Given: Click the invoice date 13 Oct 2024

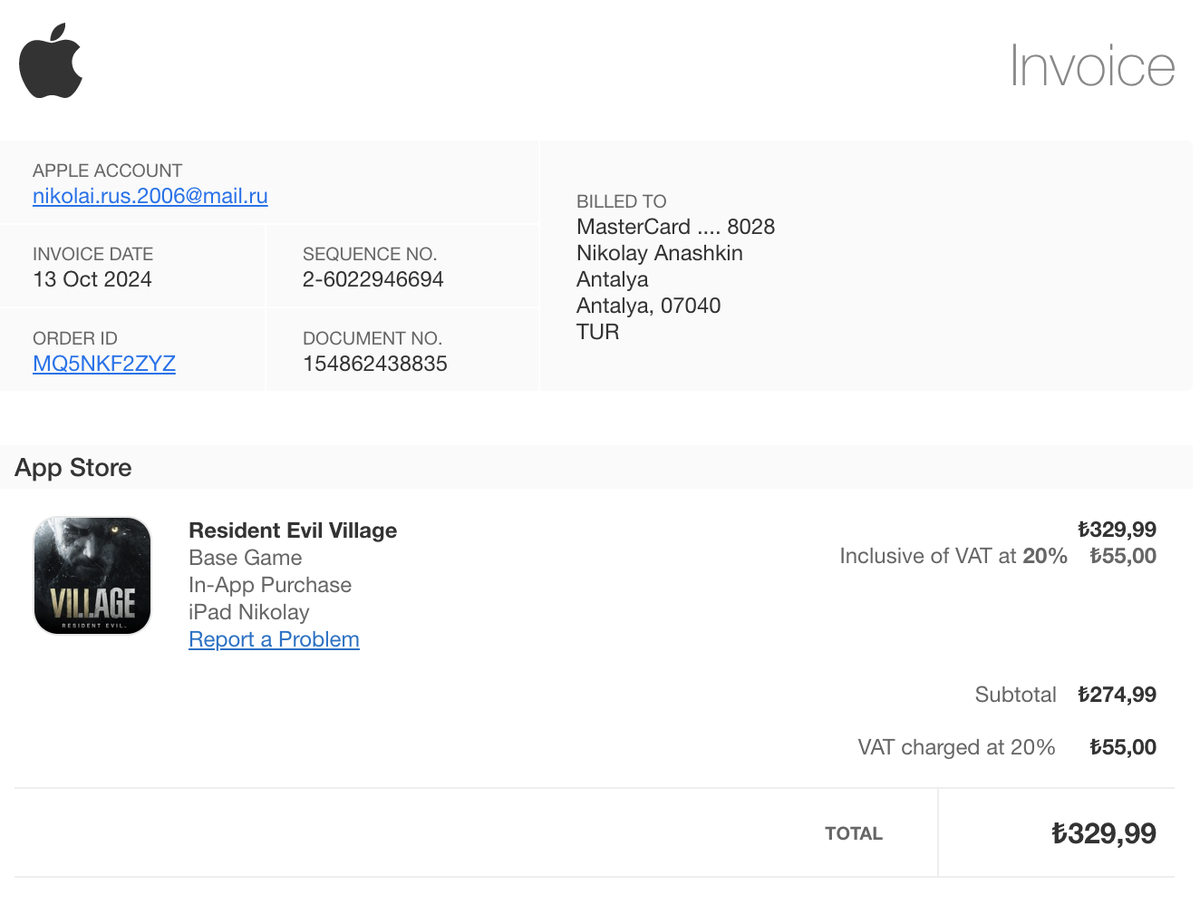Looking at the screenshot, I should pyautogui.click(x=92, y=280).
